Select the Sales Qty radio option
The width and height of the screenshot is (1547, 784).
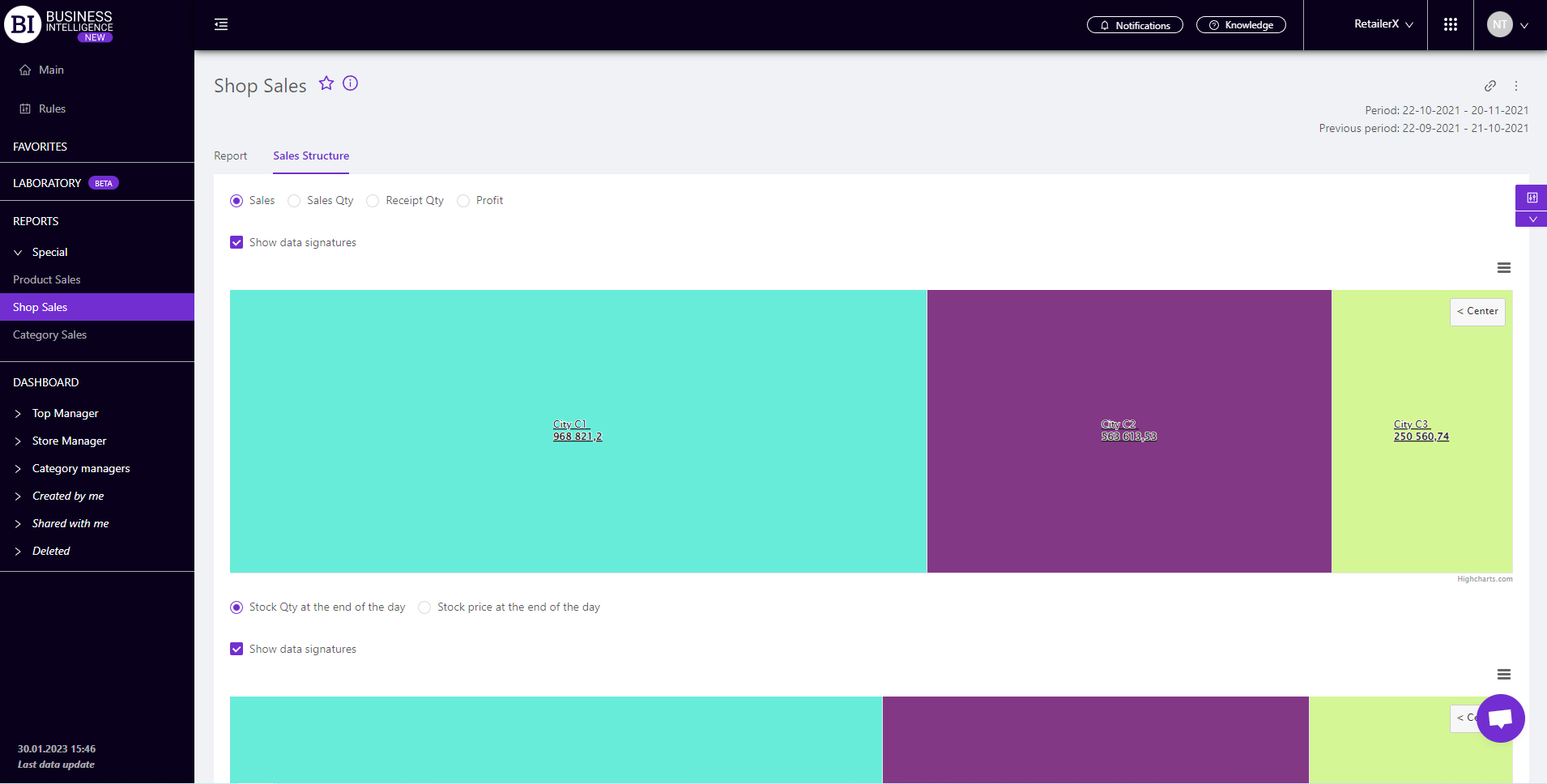click(295, 201)
